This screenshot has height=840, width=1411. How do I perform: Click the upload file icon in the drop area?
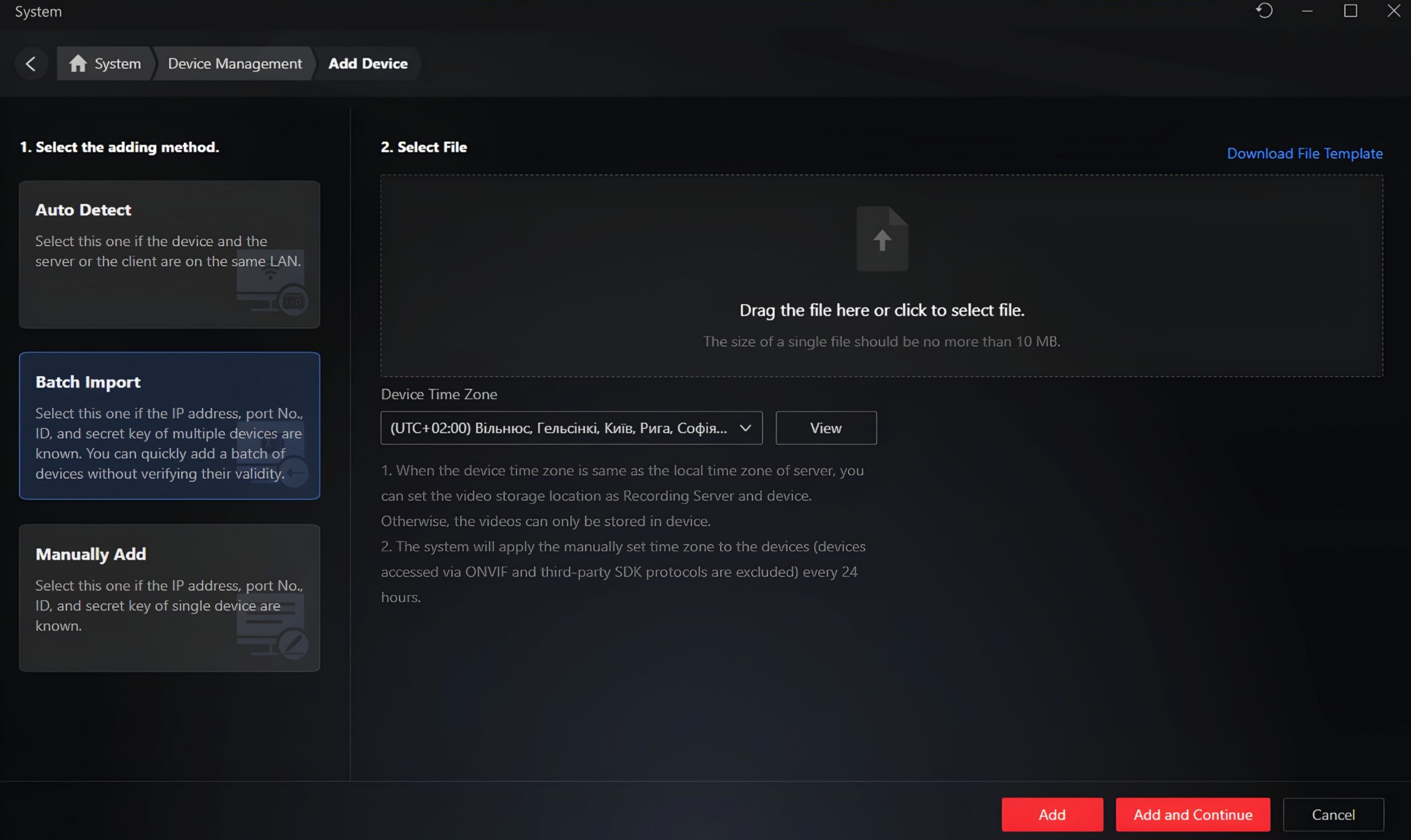882,238
